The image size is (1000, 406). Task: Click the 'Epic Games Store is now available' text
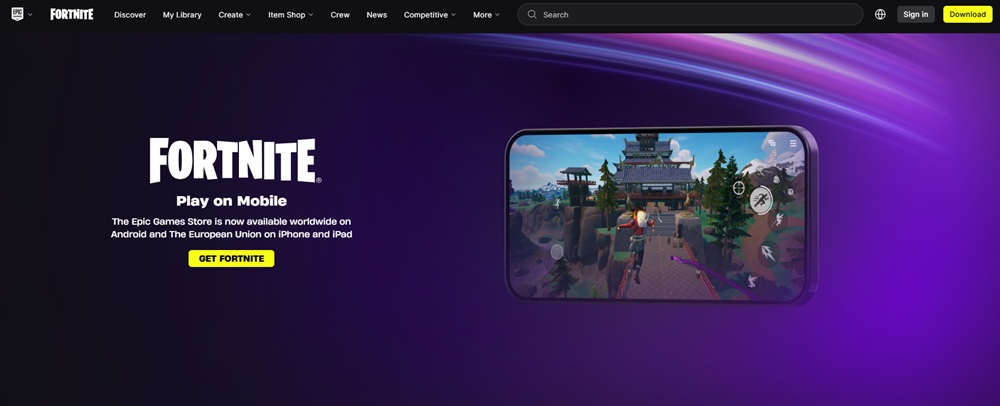(232, 228)
